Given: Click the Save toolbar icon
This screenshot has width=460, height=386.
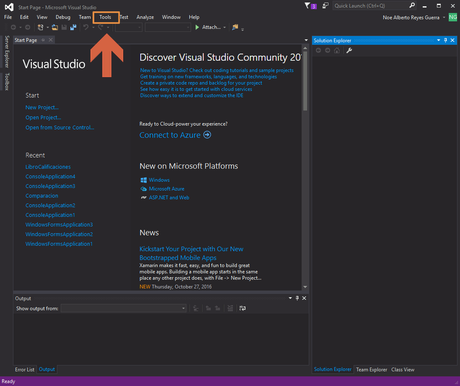Looking at the screenshot, I should click(64, 27).
